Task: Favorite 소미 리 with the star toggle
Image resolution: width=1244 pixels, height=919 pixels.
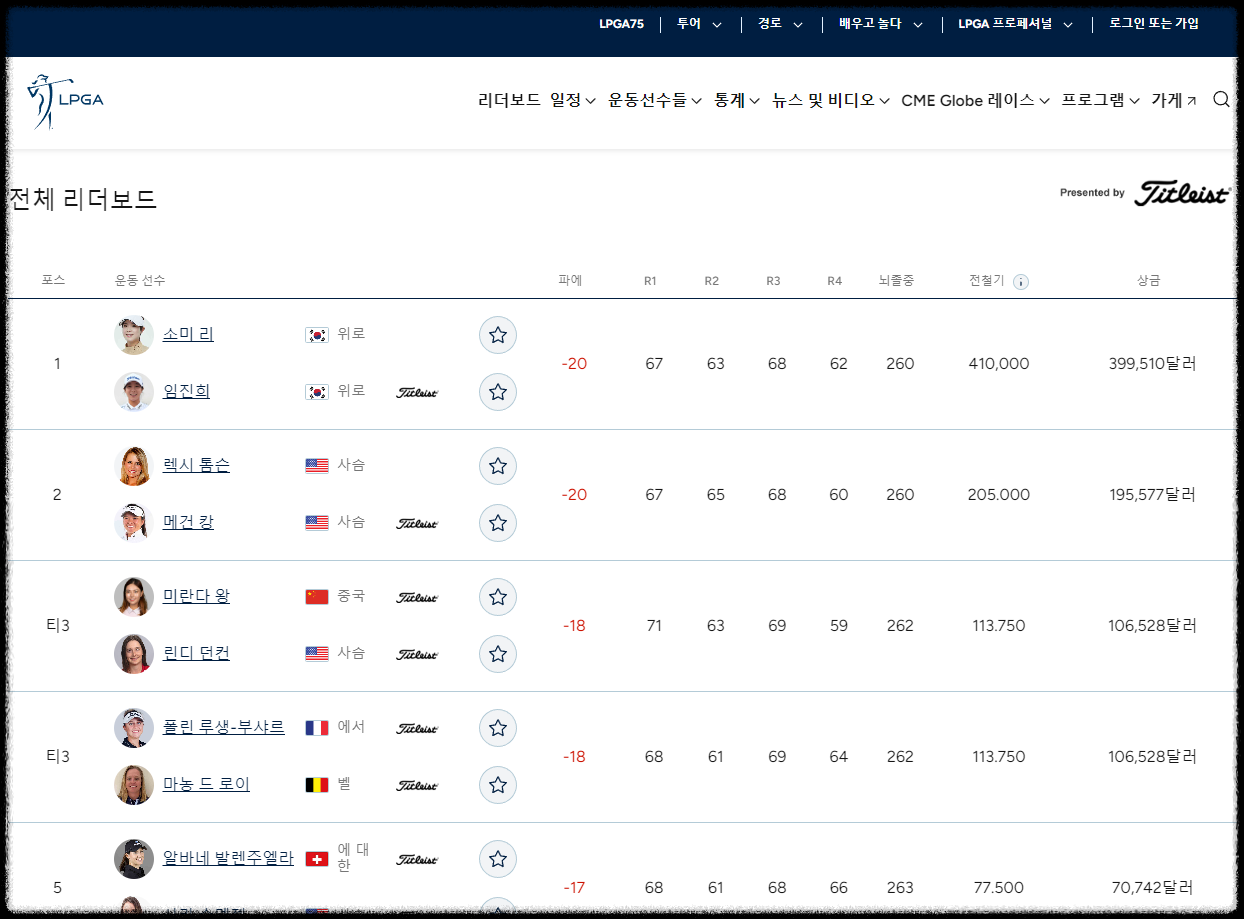Action: (x=497, y=335)
